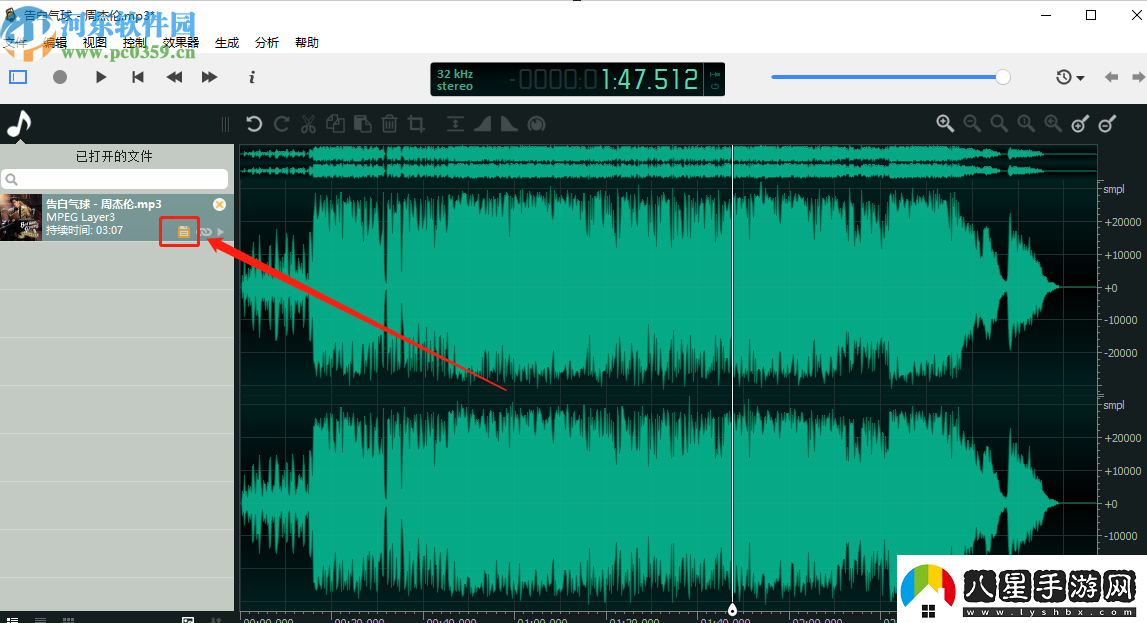Undo the last edit

click(x=253, y=123)
